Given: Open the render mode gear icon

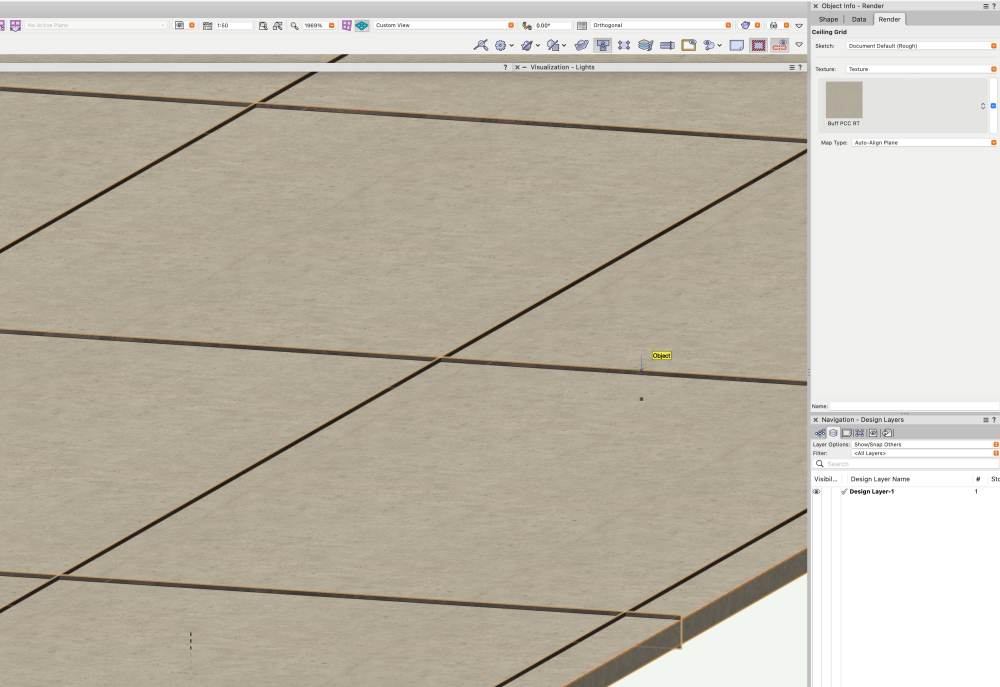Looking at the screenshot, I should [x=500, y=45].
